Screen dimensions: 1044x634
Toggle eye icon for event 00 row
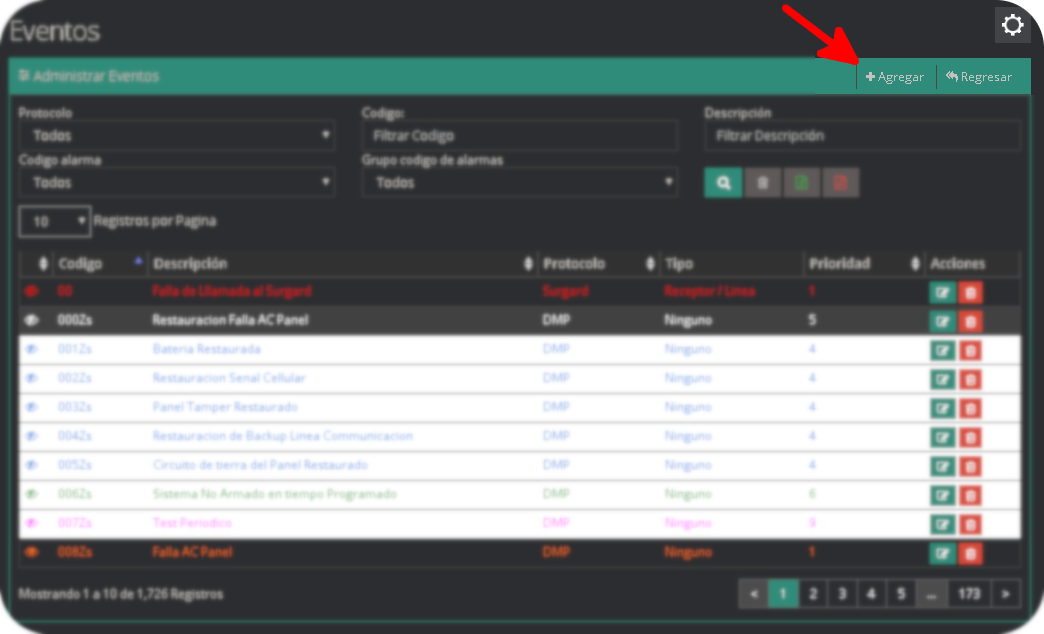pos(31,292)
